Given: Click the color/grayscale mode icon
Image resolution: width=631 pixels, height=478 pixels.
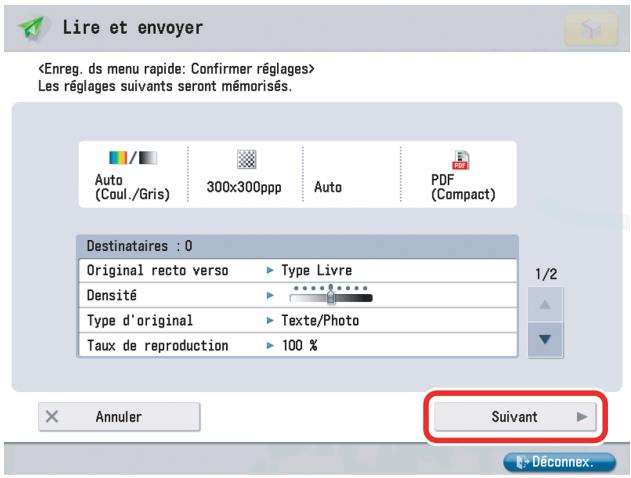Looking at the screenshot, I should (133, 158).
